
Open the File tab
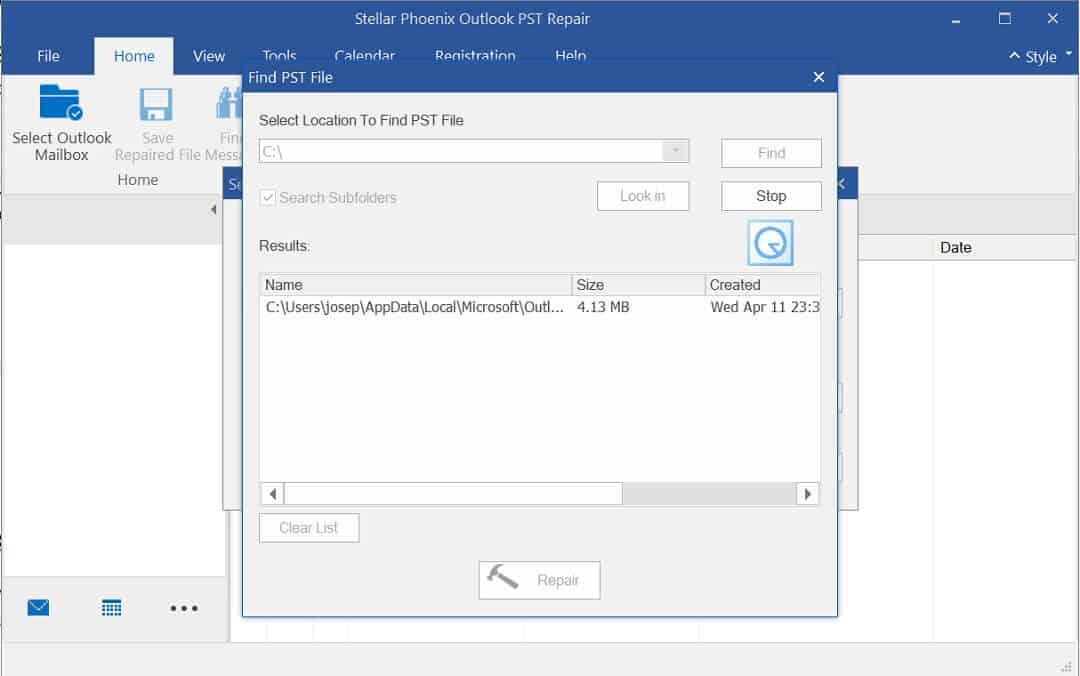pos(48,56)
